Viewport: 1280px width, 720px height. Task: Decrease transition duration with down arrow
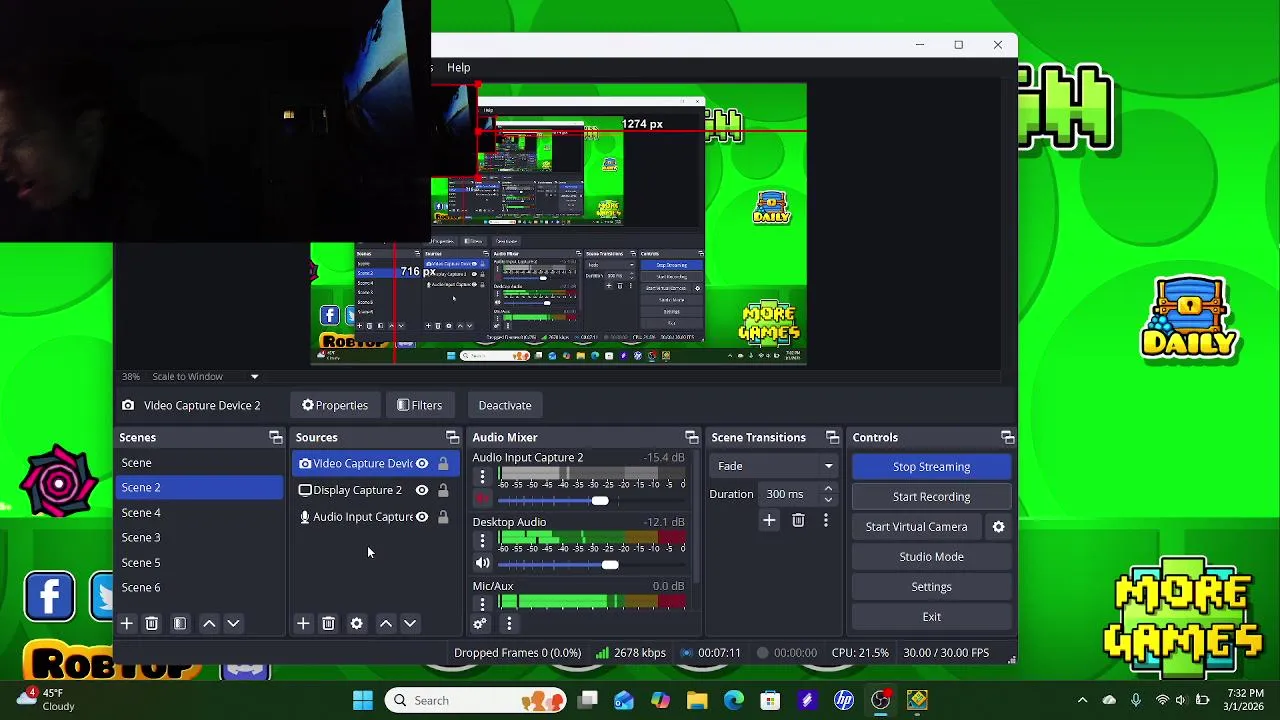(x=828, y=499)
